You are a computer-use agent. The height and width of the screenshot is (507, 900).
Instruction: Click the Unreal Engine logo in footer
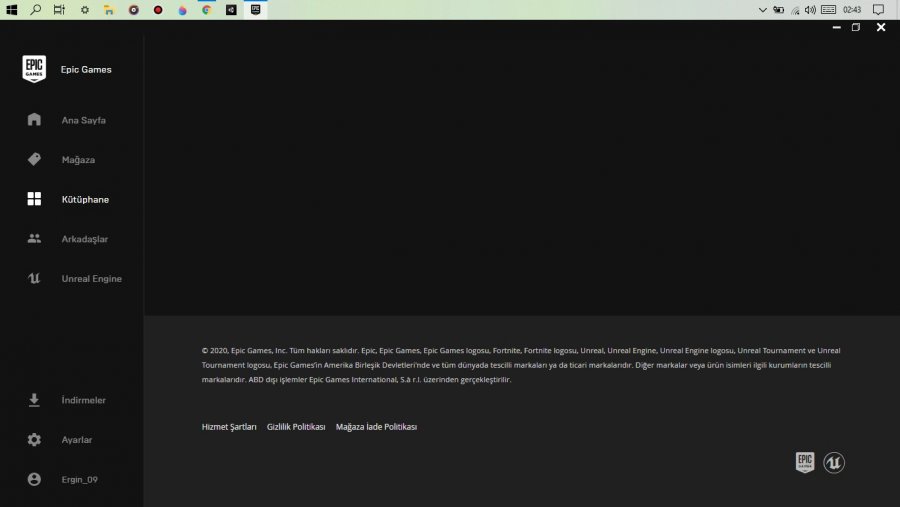tap(834, 462)
